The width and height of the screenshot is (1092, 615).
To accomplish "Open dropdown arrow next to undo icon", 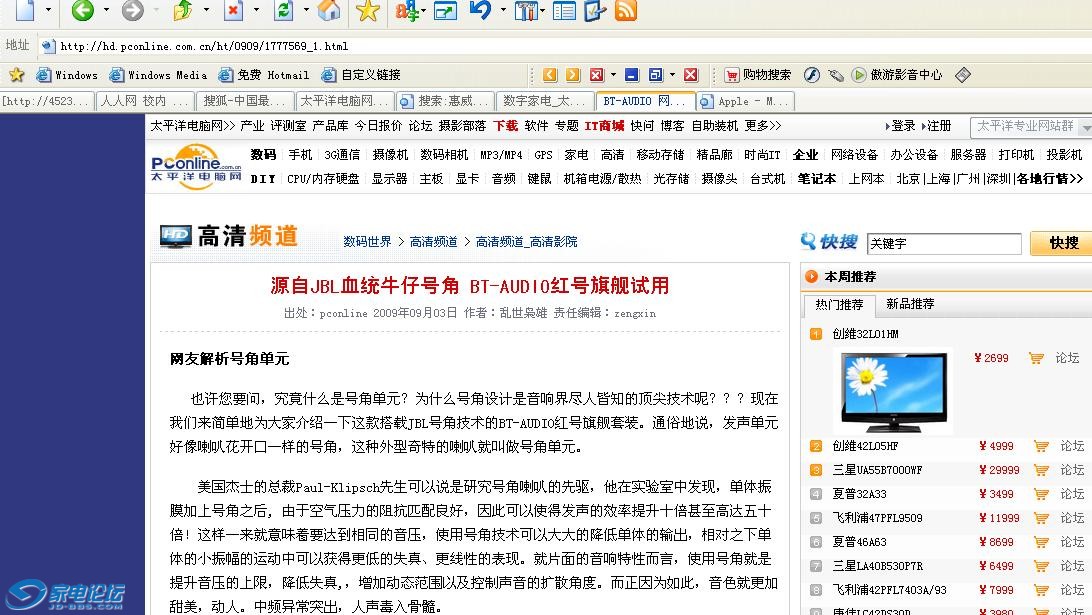I will pyautogui.click(x=503, y=10).
